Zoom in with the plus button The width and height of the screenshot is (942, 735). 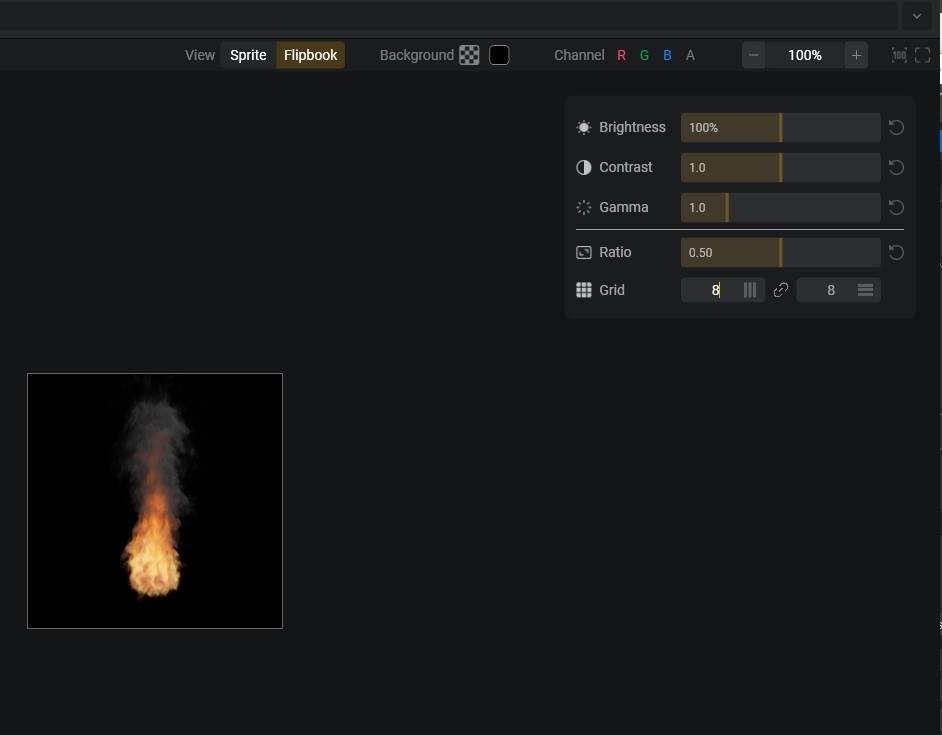coord(856,55)
